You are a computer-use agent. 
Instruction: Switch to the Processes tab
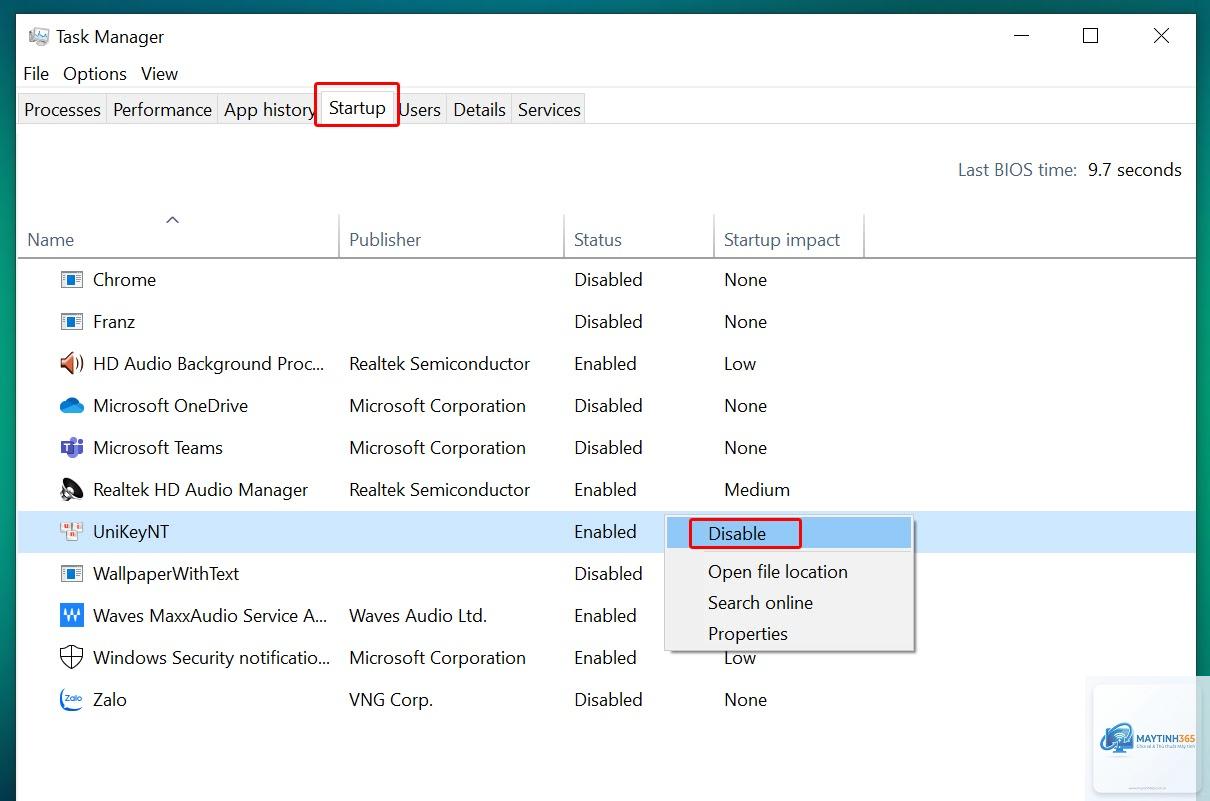tap(62, 110)
